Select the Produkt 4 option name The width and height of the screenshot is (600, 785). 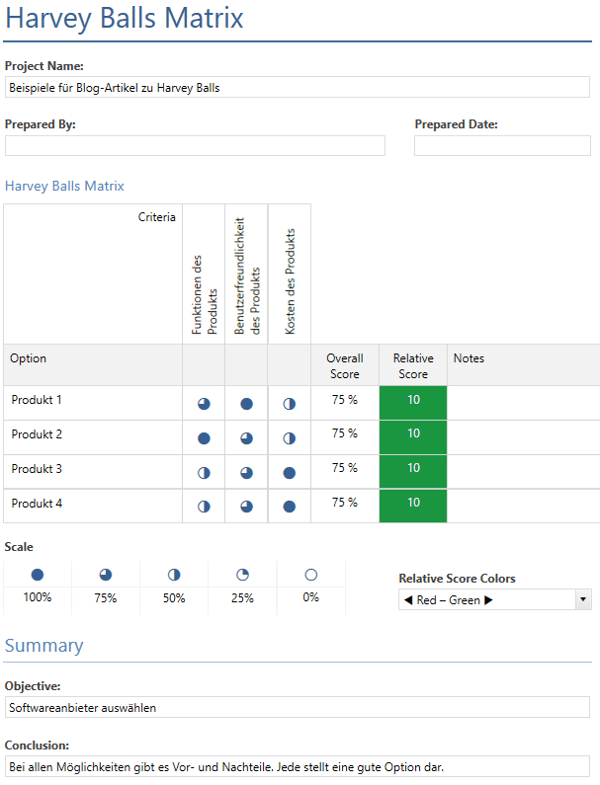point(37,504)
